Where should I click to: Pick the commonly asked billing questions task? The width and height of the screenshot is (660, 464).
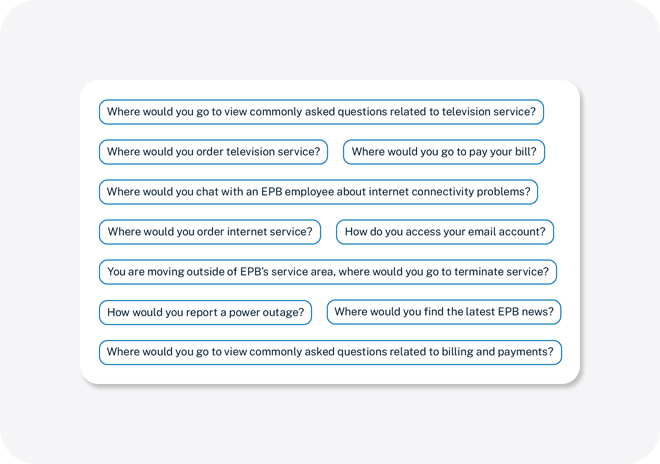tap(330, 352)
